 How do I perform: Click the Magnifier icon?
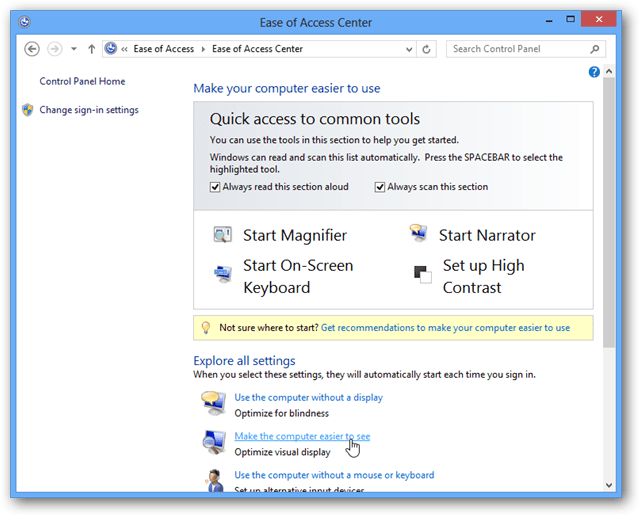[222, 235]
